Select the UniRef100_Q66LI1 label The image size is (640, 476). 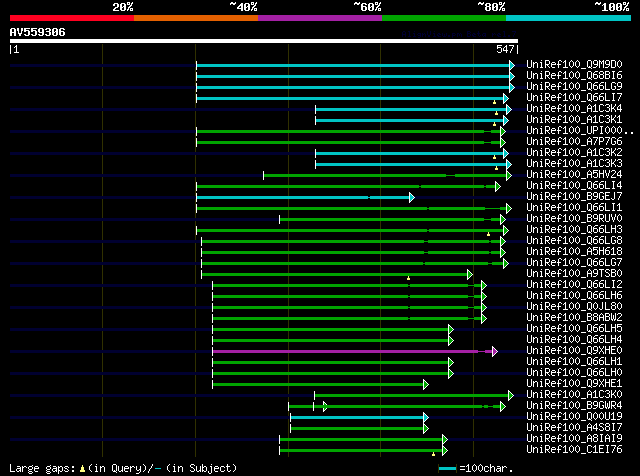[x=574, y=208]
